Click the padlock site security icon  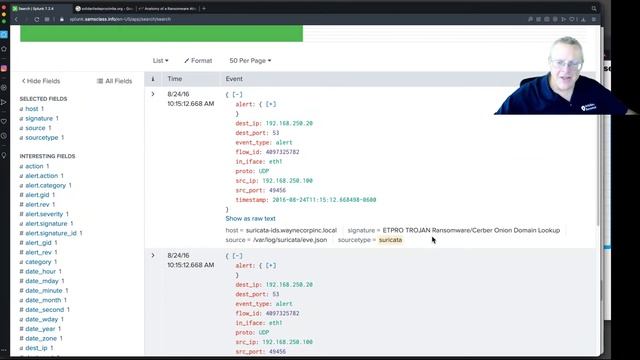[x=62, y=19]
